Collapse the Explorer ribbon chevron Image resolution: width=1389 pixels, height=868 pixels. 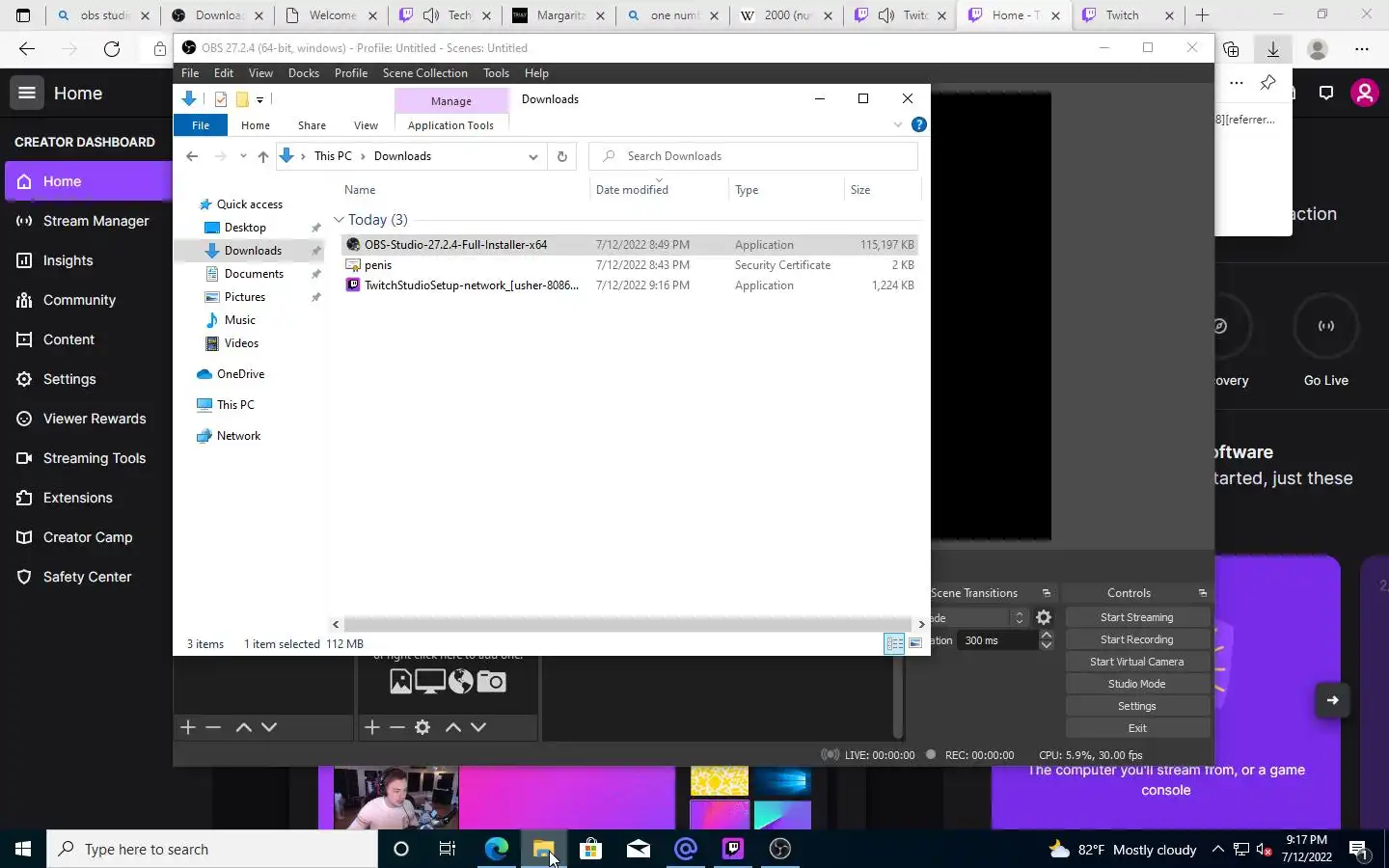pos(898,124)
